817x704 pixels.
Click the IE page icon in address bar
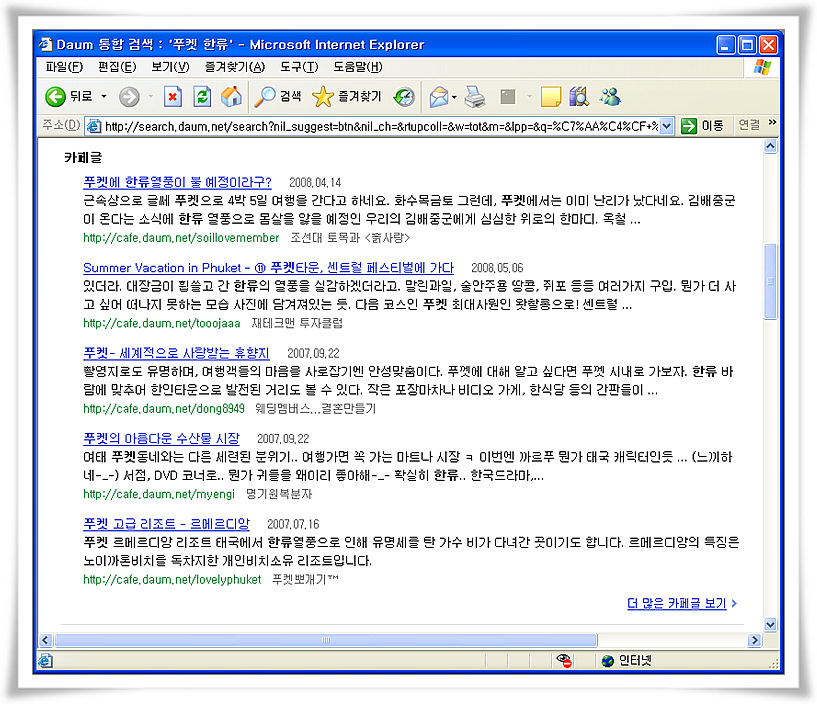pyautogui.click(x=94, y=126)
